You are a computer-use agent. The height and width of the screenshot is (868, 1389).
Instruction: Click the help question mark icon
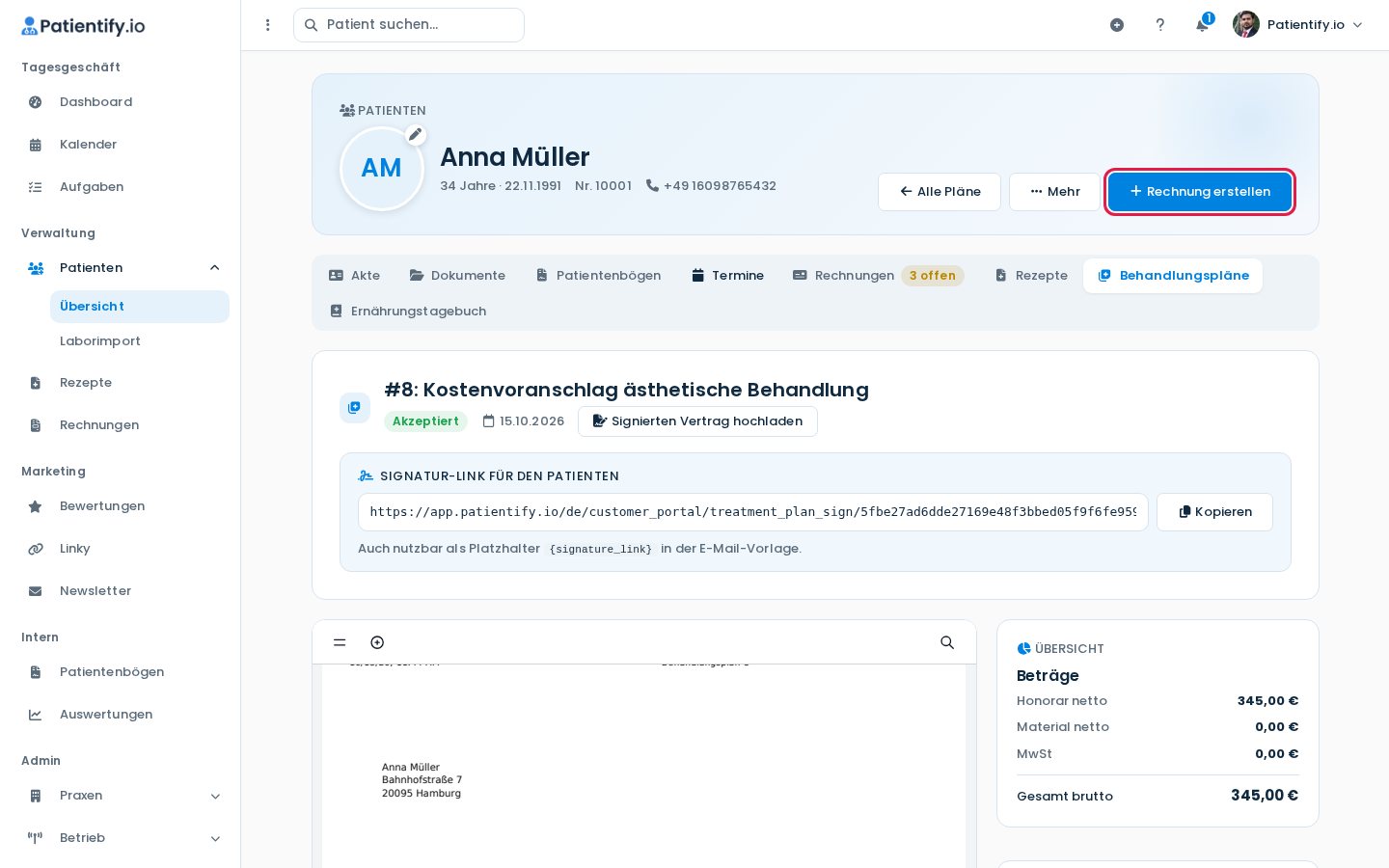pyautogui.click(x=1159, y=25)
